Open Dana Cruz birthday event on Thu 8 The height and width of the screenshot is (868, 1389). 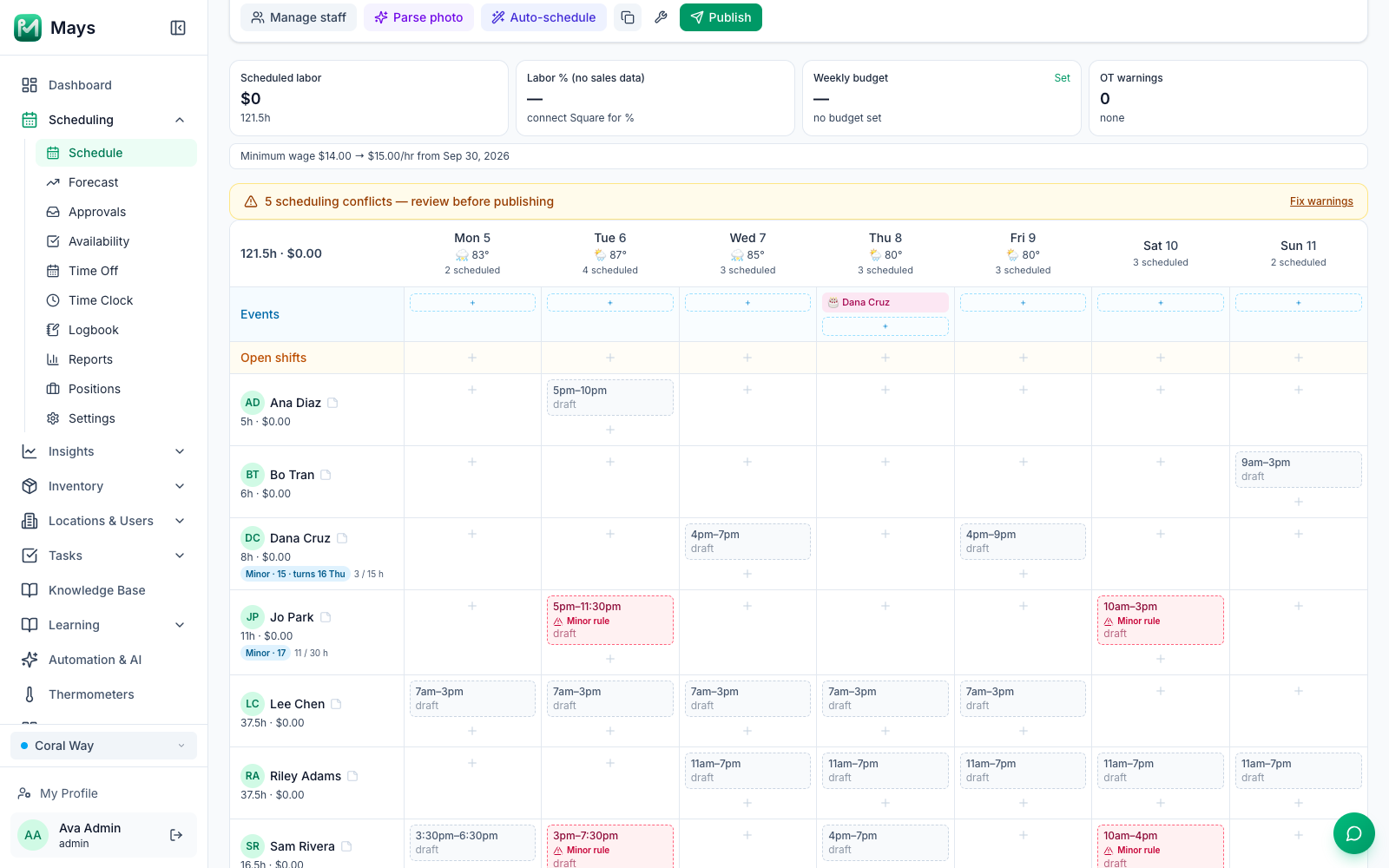[885, 302]
